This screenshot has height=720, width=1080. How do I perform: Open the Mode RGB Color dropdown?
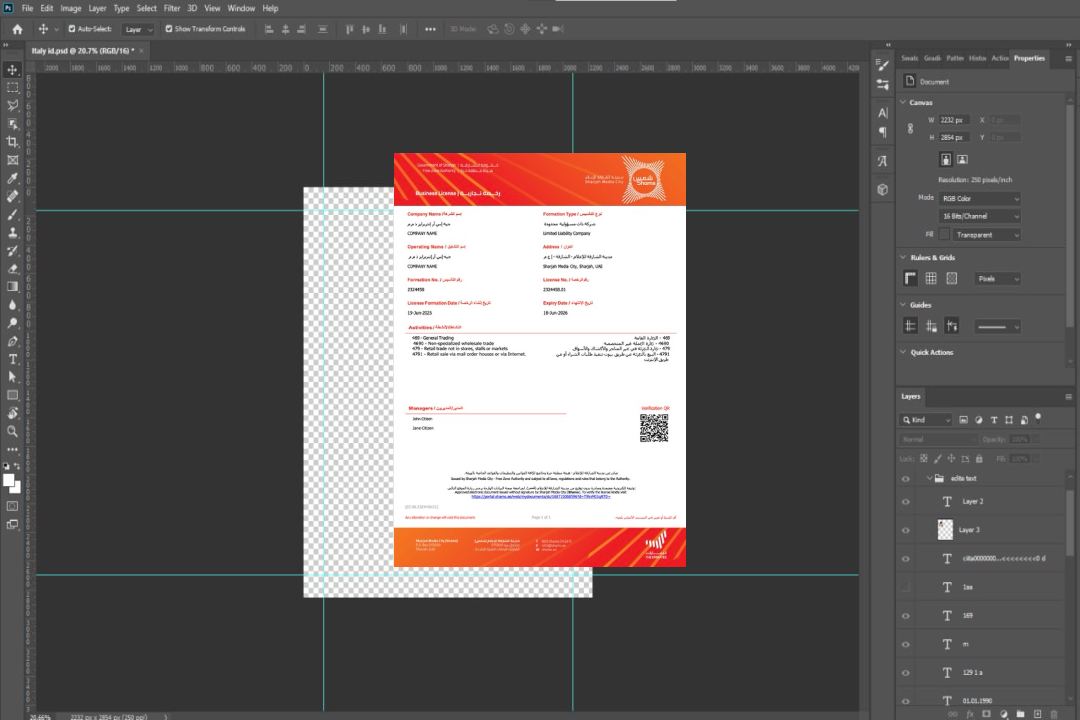980,199
